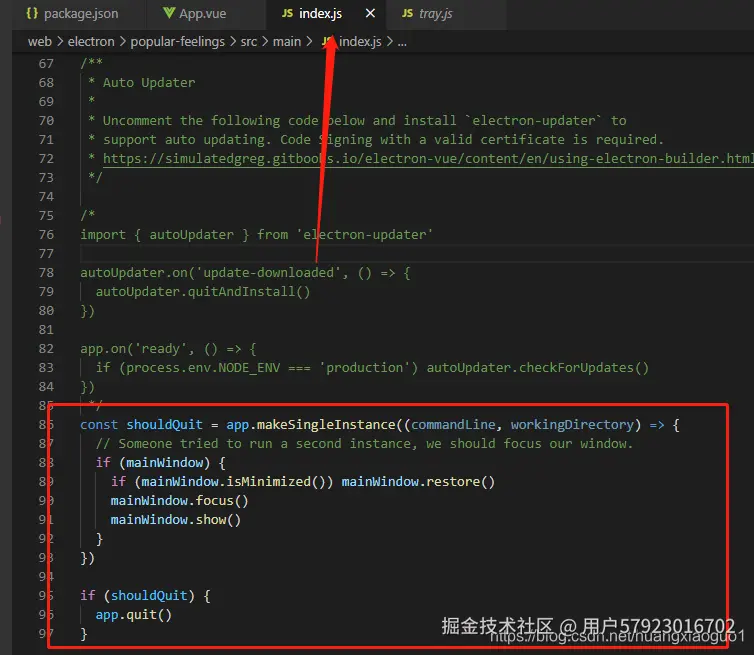
Task: Click 'checkForUpdates' method call
Action: 576,368
